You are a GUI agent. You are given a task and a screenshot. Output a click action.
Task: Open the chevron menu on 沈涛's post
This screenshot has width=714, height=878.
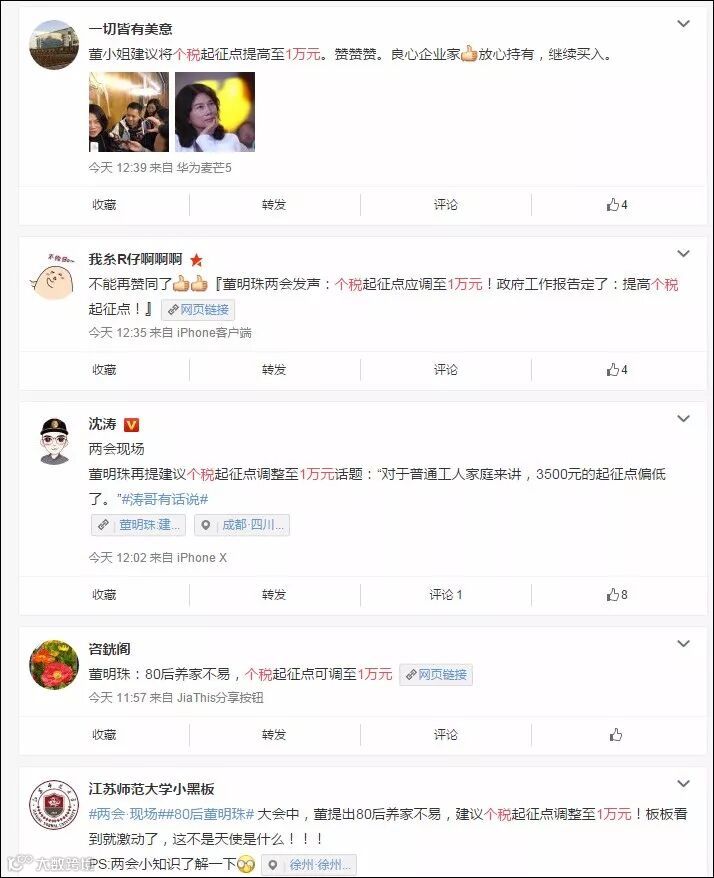(x=683, y=418)
